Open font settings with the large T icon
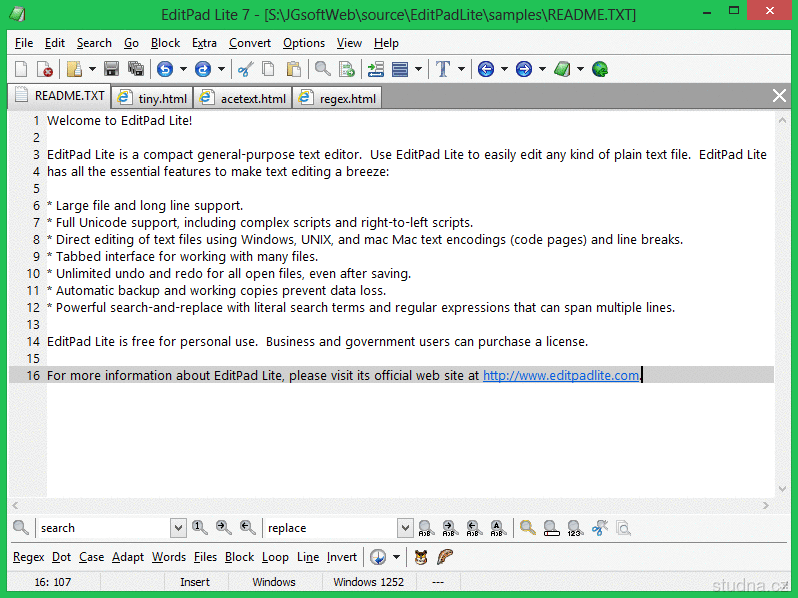The height and width of the screenshot is (598, 798). tap(443, 69)
